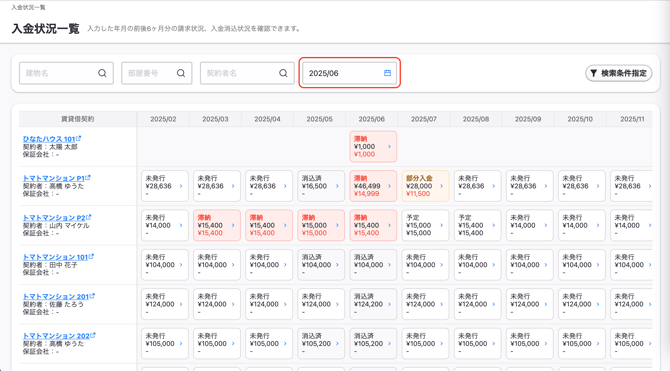Click the search icon in contractor name field

pyautogui.click(x=283, y=73)
